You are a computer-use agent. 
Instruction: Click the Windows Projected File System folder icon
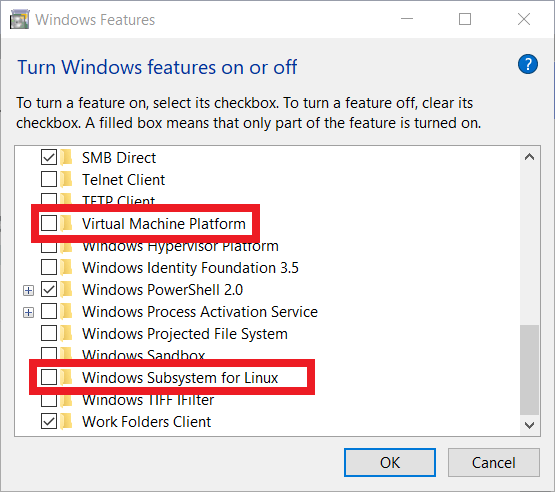[x=66, y=334]
